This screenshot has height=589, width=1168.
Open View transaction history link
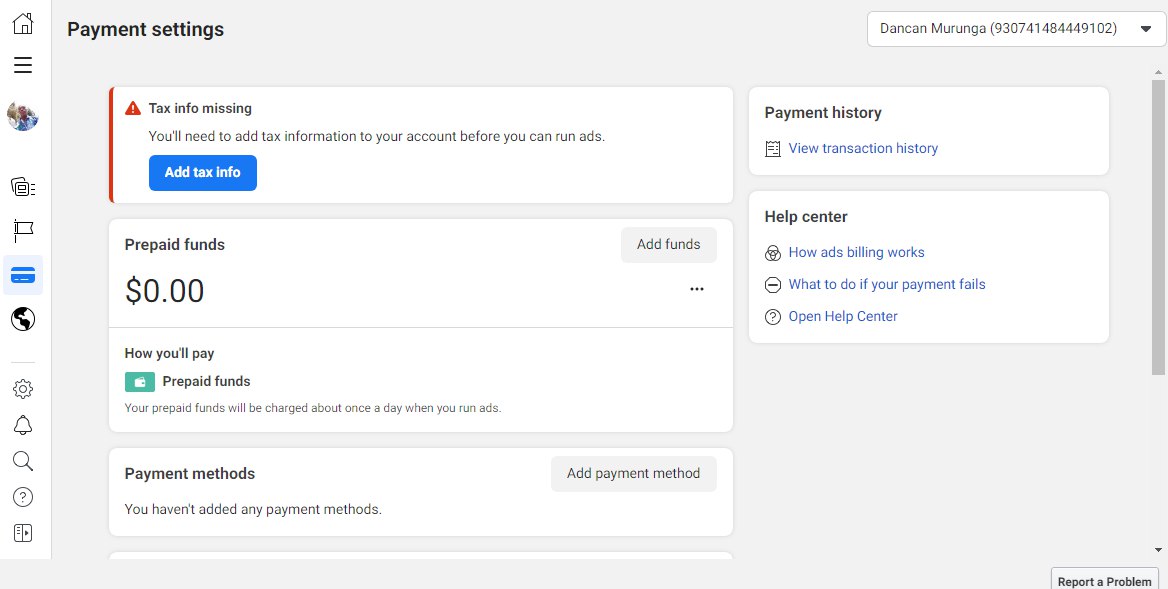(x=863, y=149)
